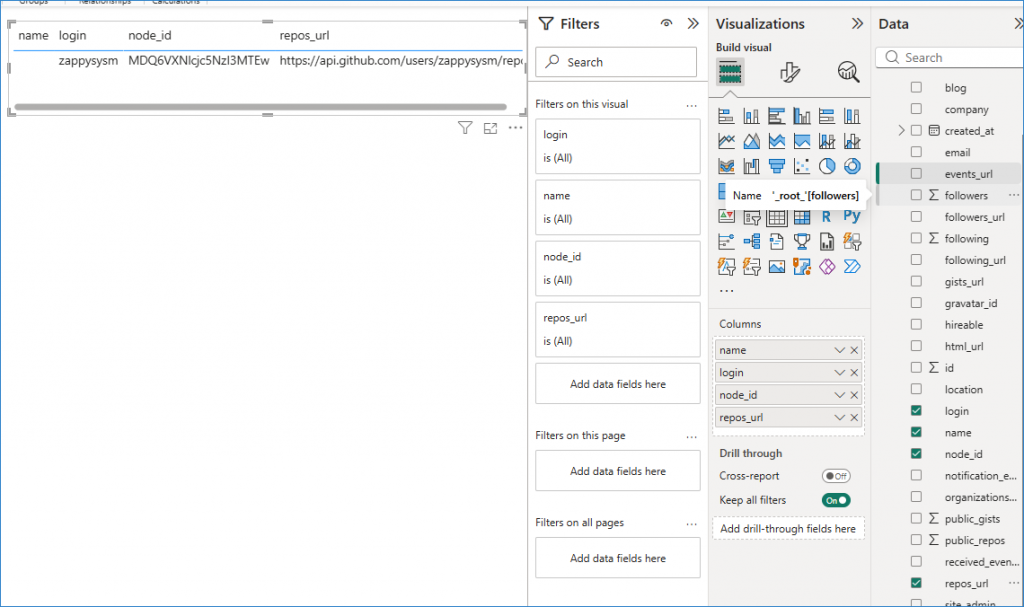Switch to the Analytics tab

click(x=848, y=72)
